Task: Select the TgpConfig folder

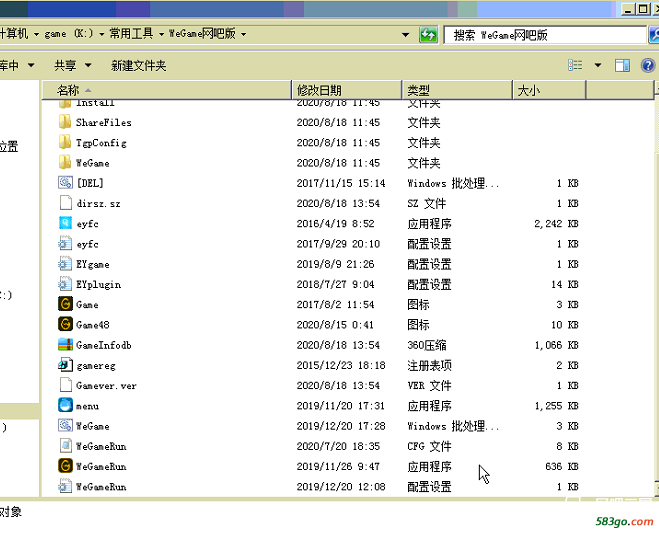Action: point(101,143)
